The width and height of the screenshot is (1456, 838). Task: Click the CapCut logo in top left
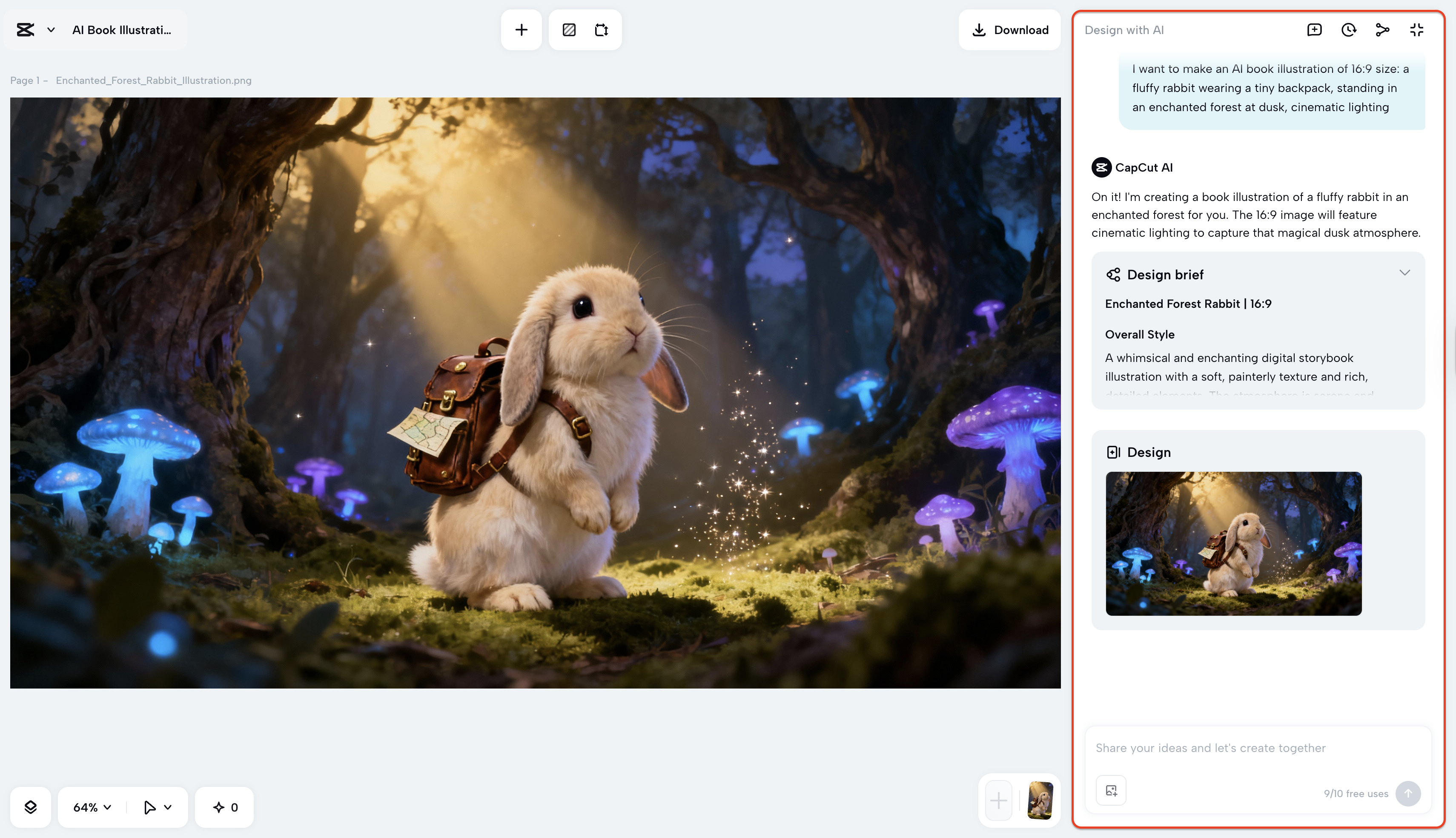pyautogui.click(x=25, y=29)
